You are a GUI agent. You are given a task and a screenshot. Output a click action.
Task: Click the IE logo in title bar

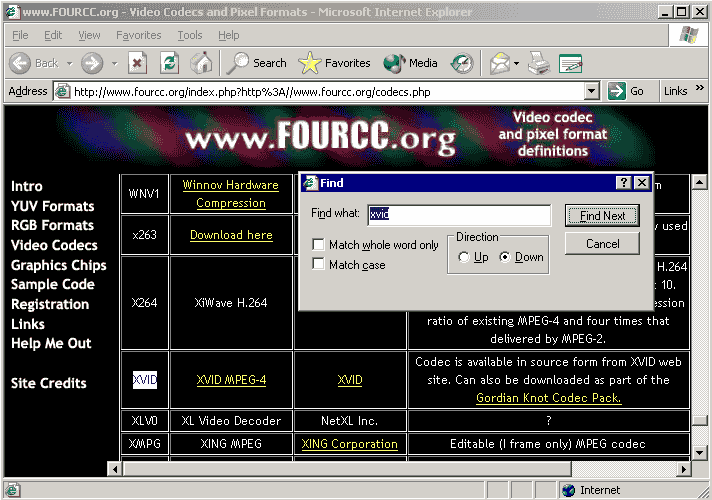point(12,11)
